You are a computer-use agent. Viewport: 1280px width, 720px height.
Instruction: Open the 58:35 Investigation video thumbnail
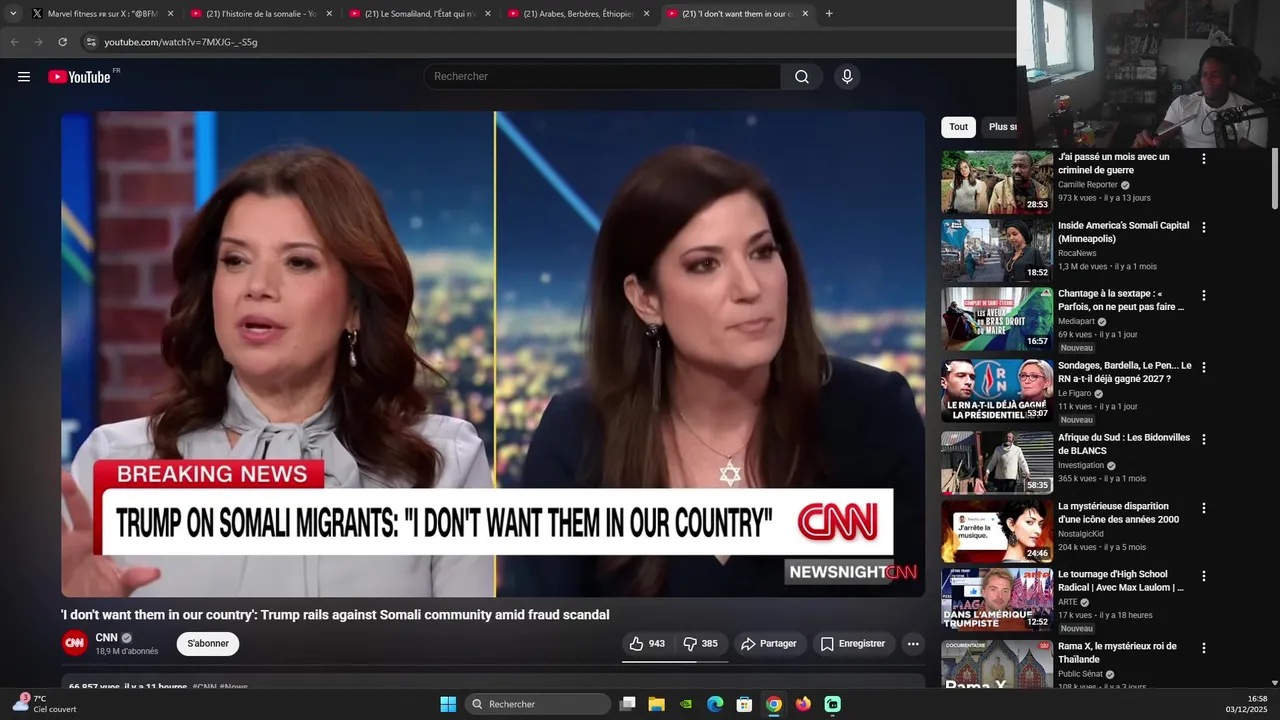pyautogui.click(x=997, y=462)
